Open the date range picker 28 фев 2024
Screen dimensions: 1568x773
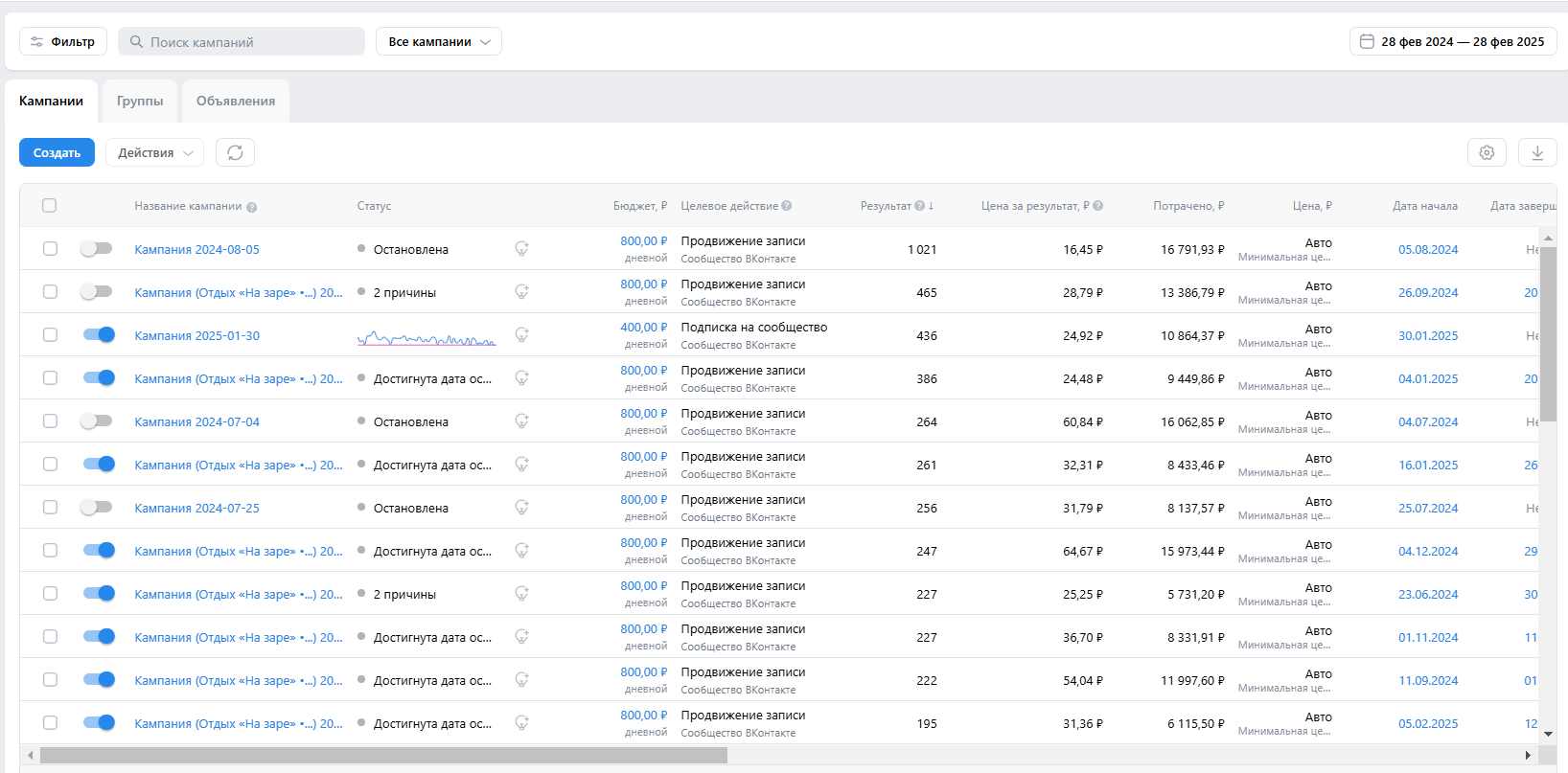[1453, 42]
